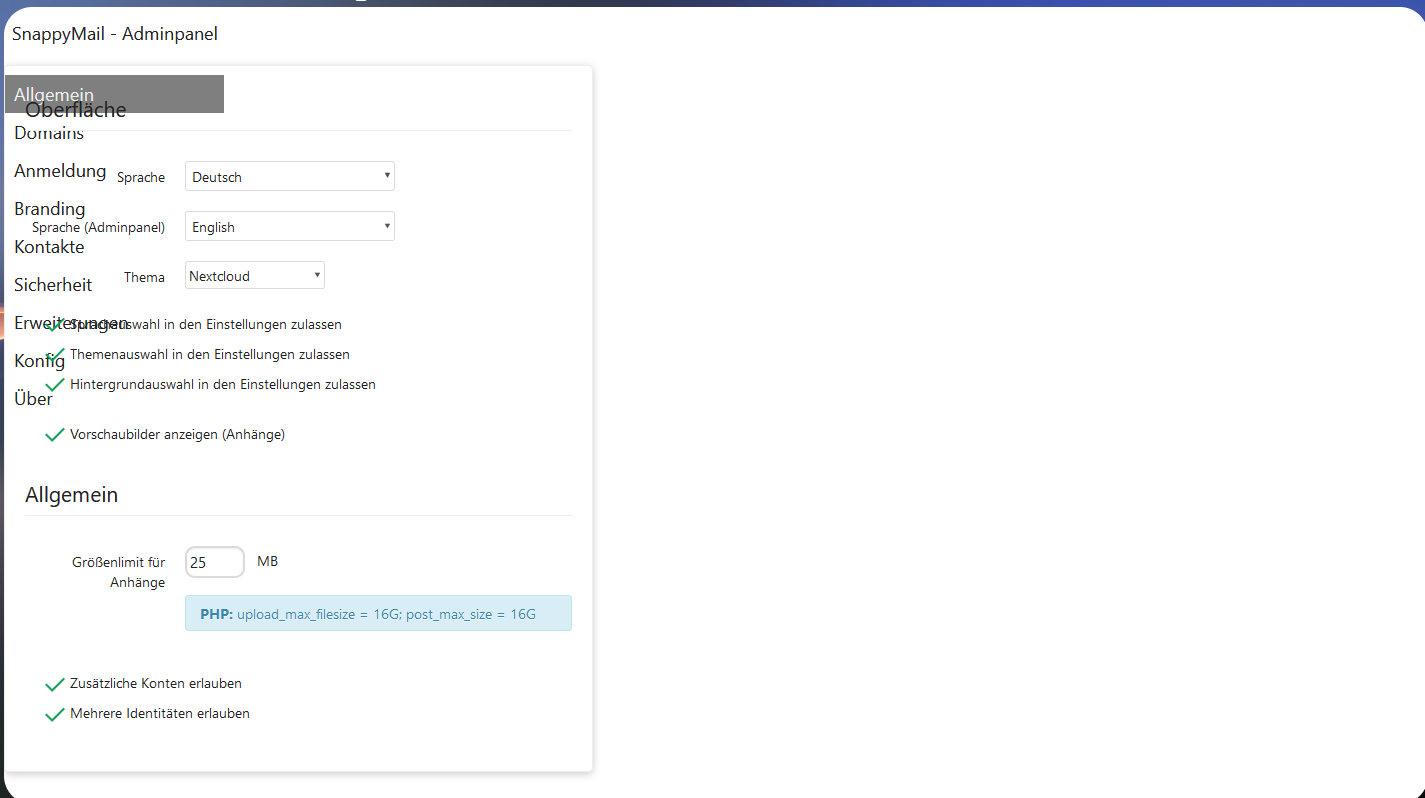This screenshot has height=798, width=1425.
Task: Disable Vorschaubilder anzeigen (Anhänge)
Action: click(x=54, y=434)
